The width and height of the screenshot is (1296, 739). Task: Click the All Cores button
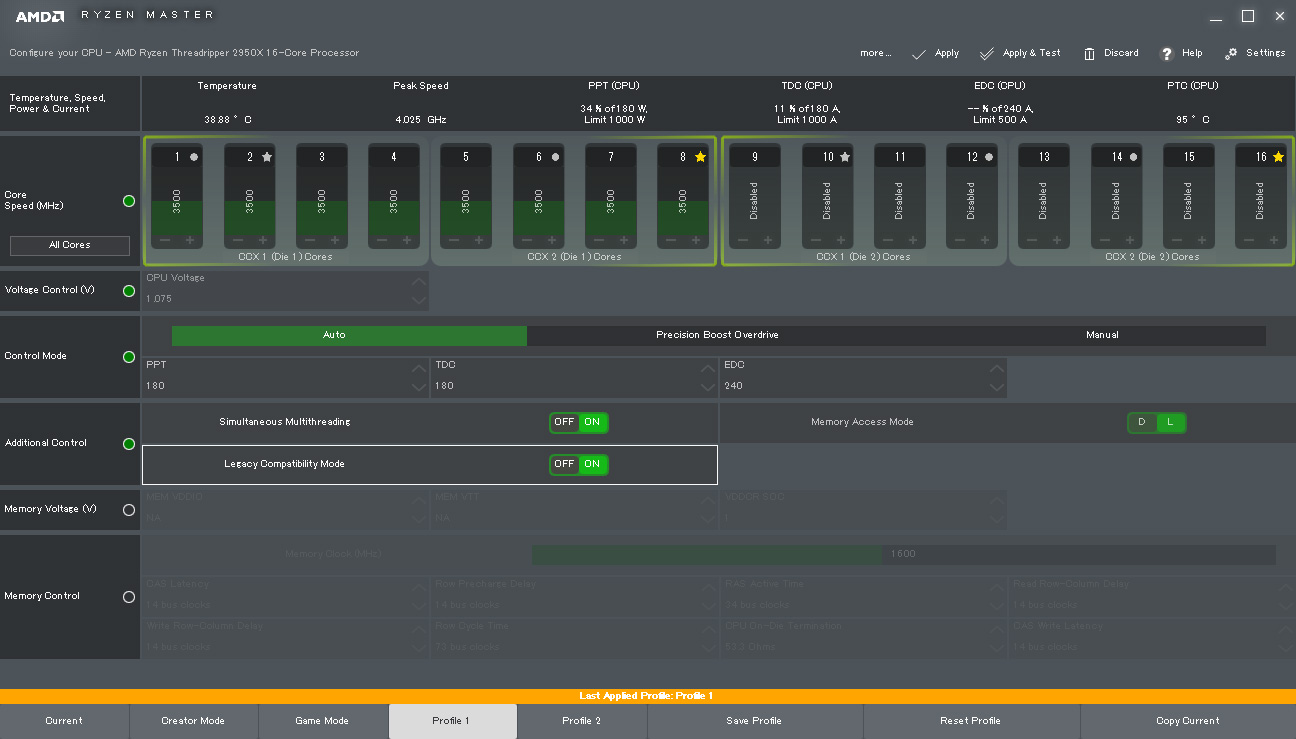70,245
